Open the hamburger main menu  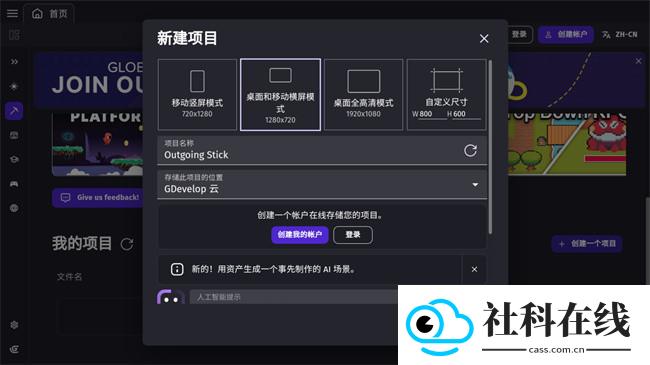(12, 13)
